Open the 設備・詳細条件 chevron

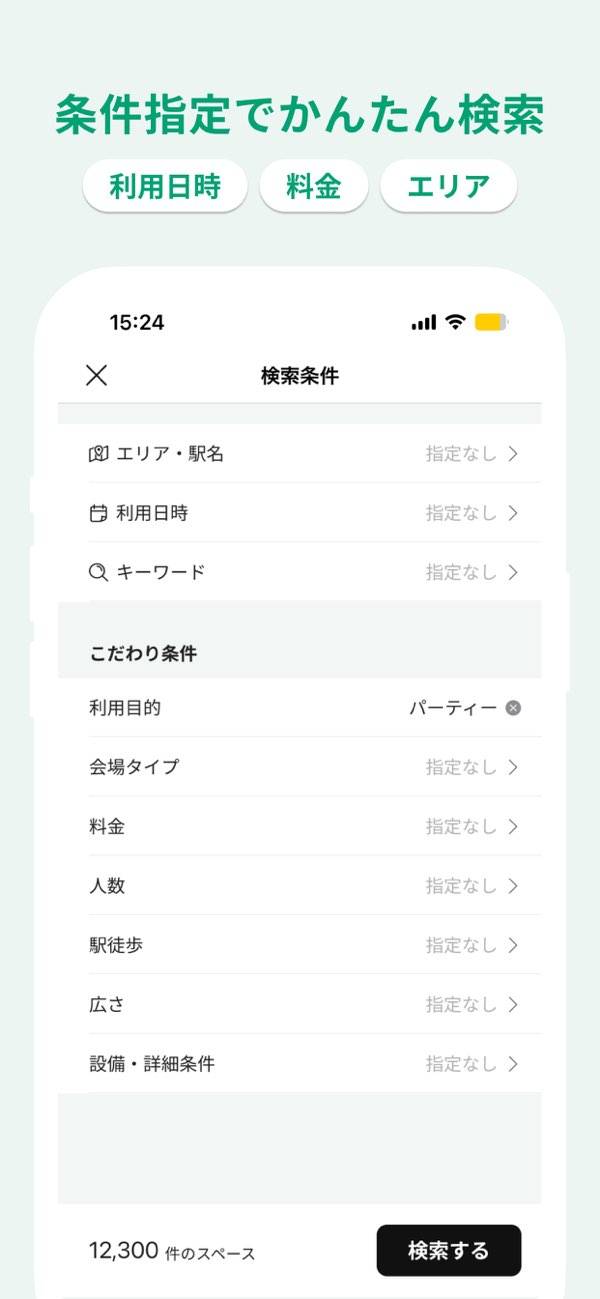513,1064
